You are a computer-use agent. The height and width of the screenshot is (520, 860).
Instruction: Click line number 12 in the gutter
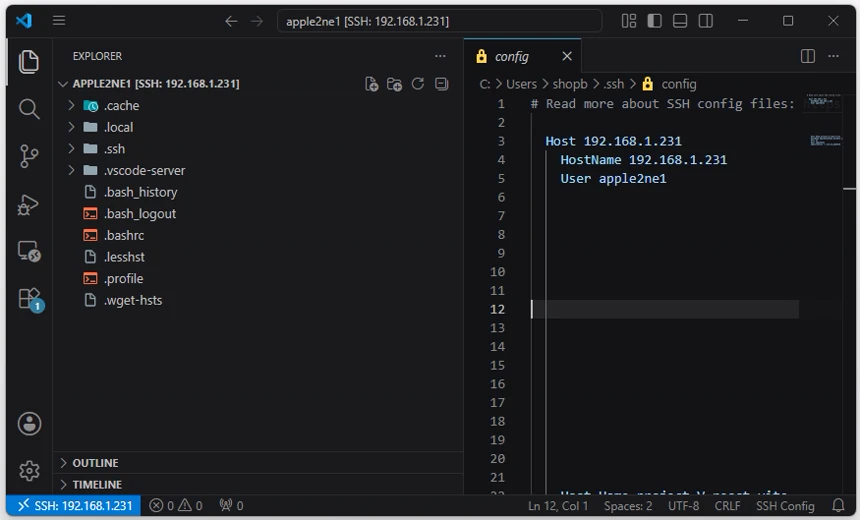[497, 309]
